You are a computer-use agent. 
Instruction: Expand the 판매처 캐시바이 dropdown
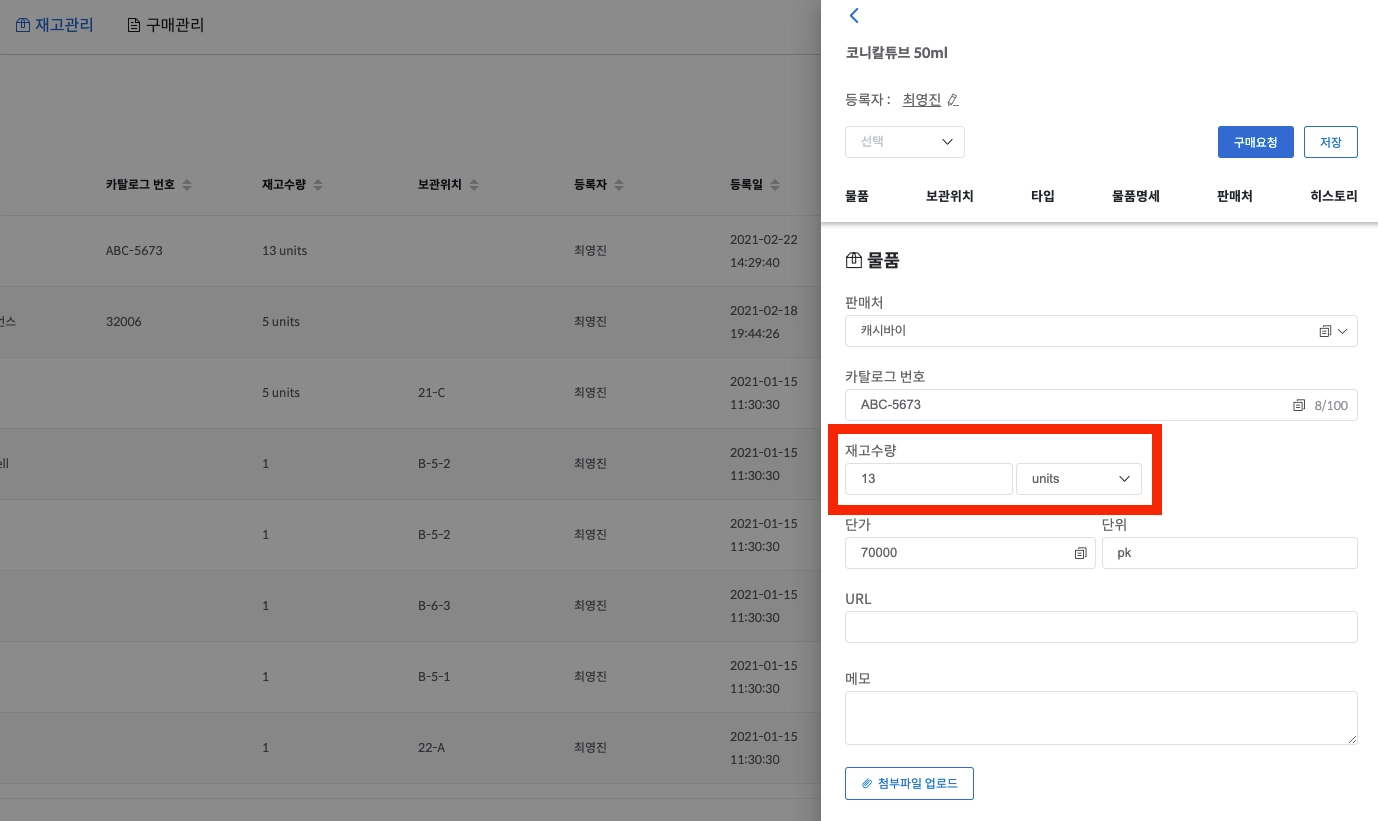[x=1342, y=331]
